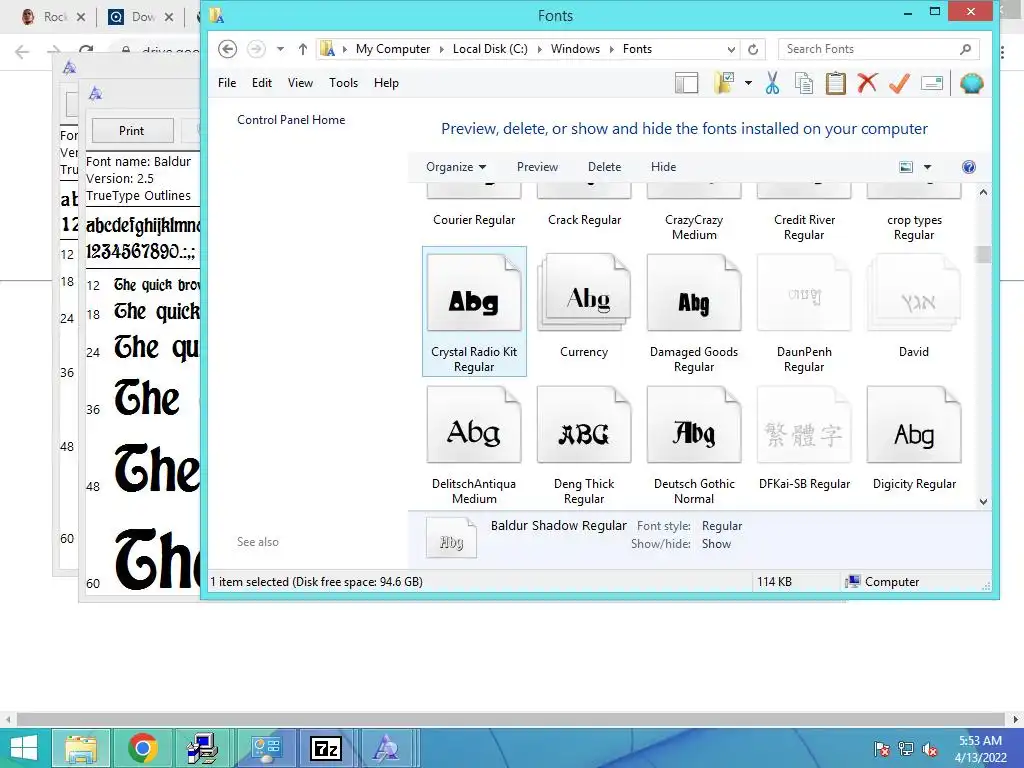Viewport: 1024px width, 768px height.
Task: Select the Deutsch Gothic Normal font
Action: click(x=694, y=444)
